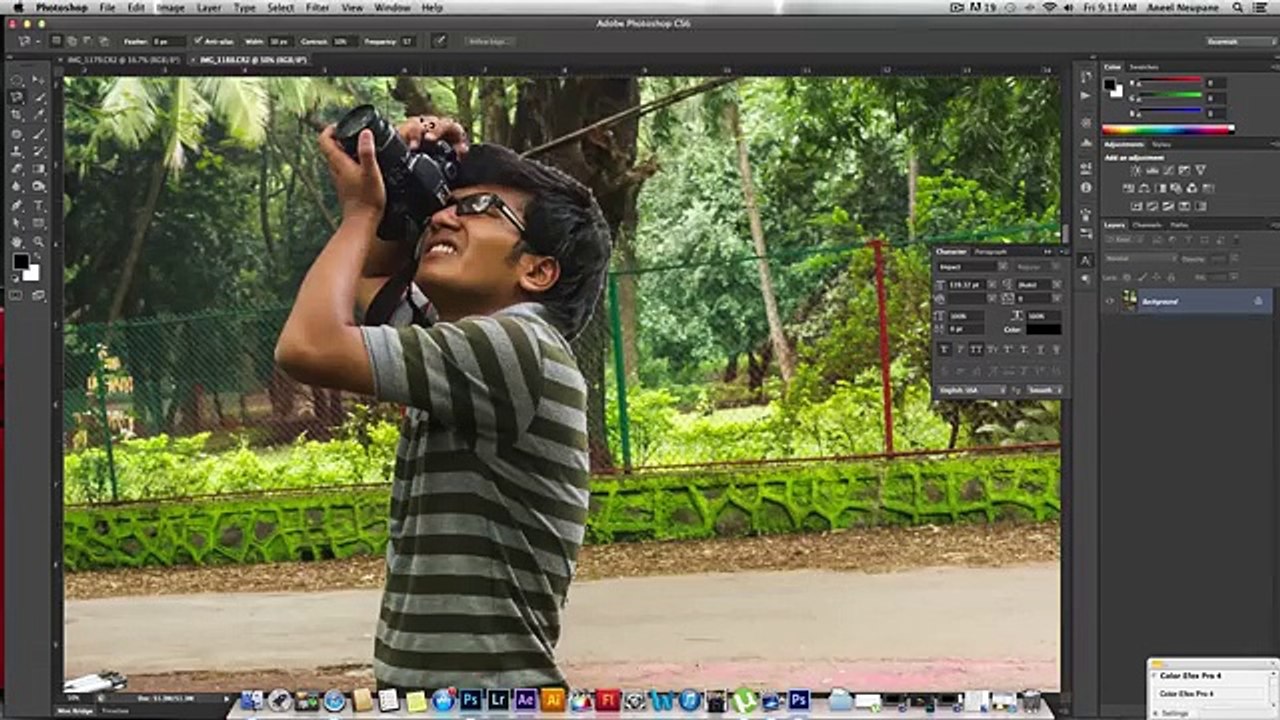Open the Layer menu
Screen dimensions: 1280x720
point(209,7)
